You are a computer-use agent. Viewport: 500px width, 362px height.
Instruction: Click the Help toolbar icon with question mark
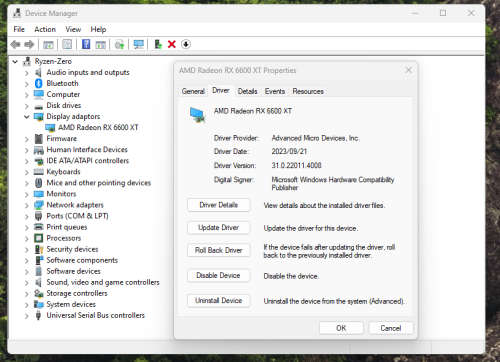point(86,44)
